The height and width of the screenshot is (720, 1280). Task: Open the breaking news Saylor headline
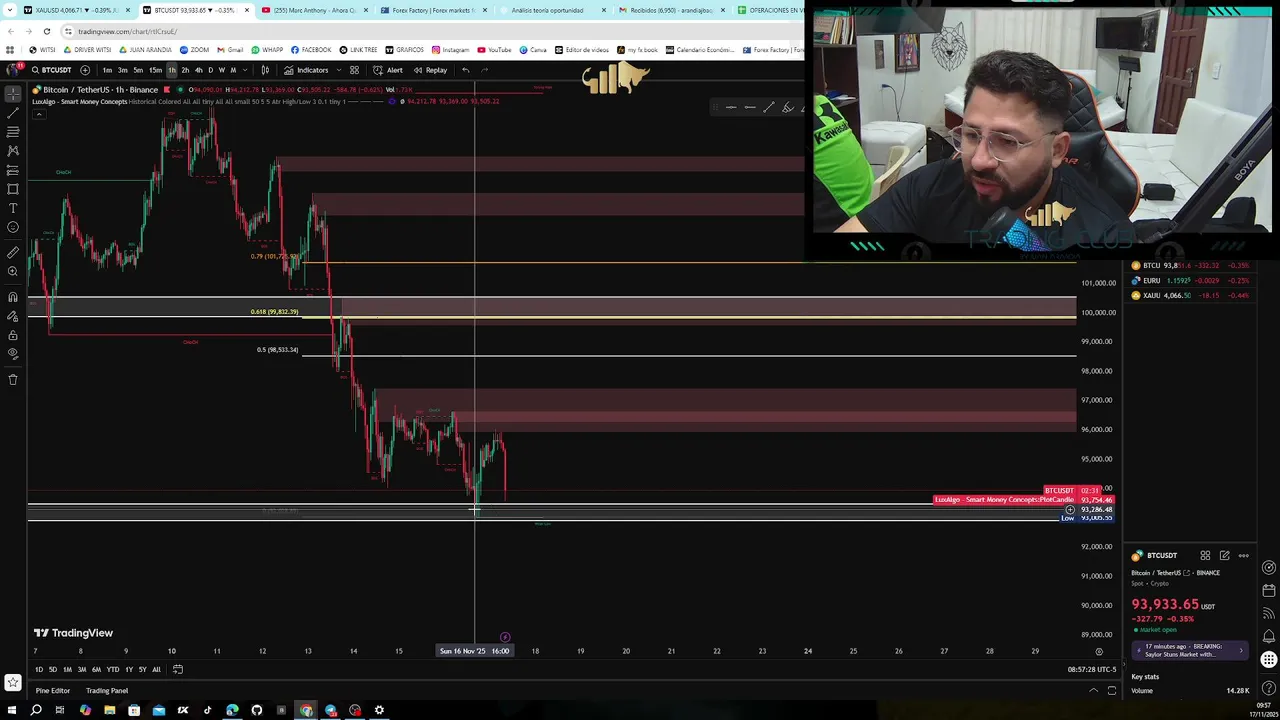(1189, 650)
